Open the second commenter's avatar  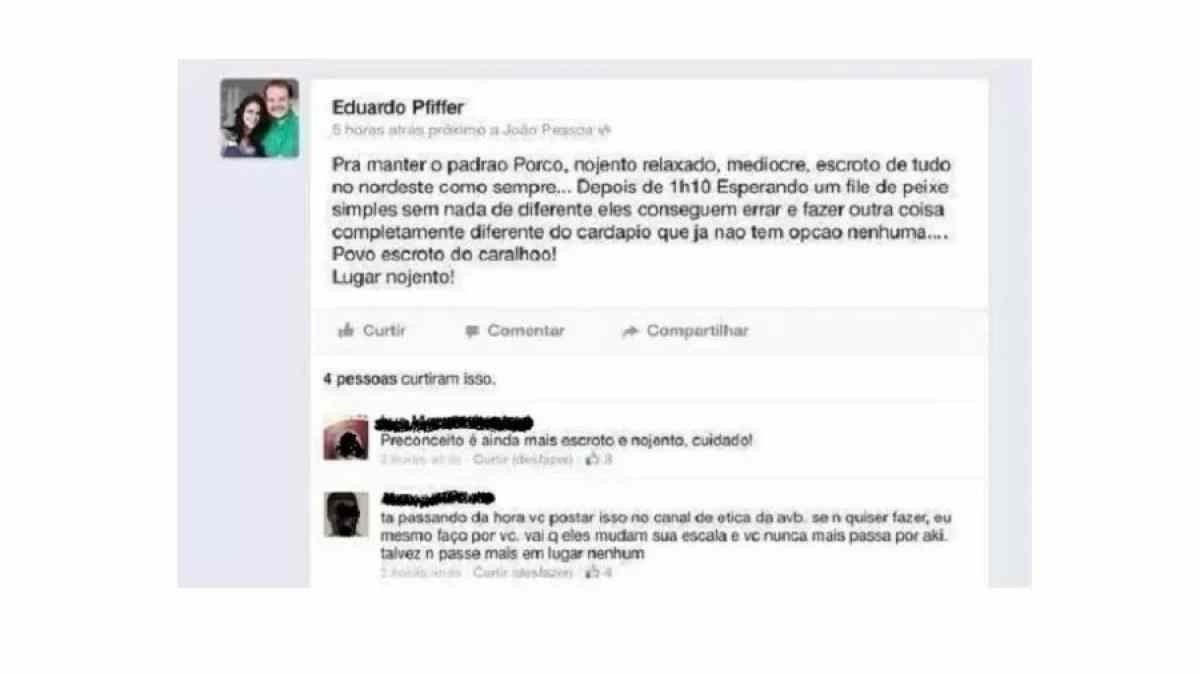pos(346,514)
